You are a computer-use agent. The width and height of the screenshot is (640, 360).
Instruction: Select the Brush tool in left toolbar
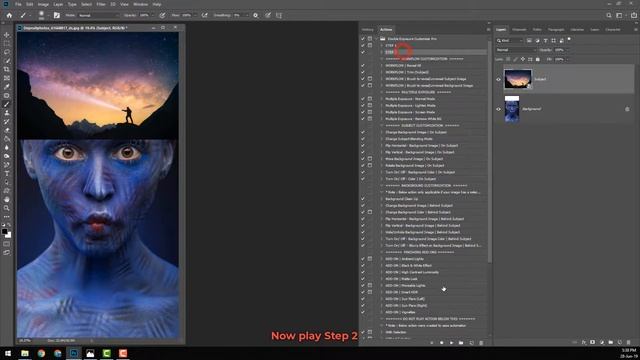[x=7, y=104]
